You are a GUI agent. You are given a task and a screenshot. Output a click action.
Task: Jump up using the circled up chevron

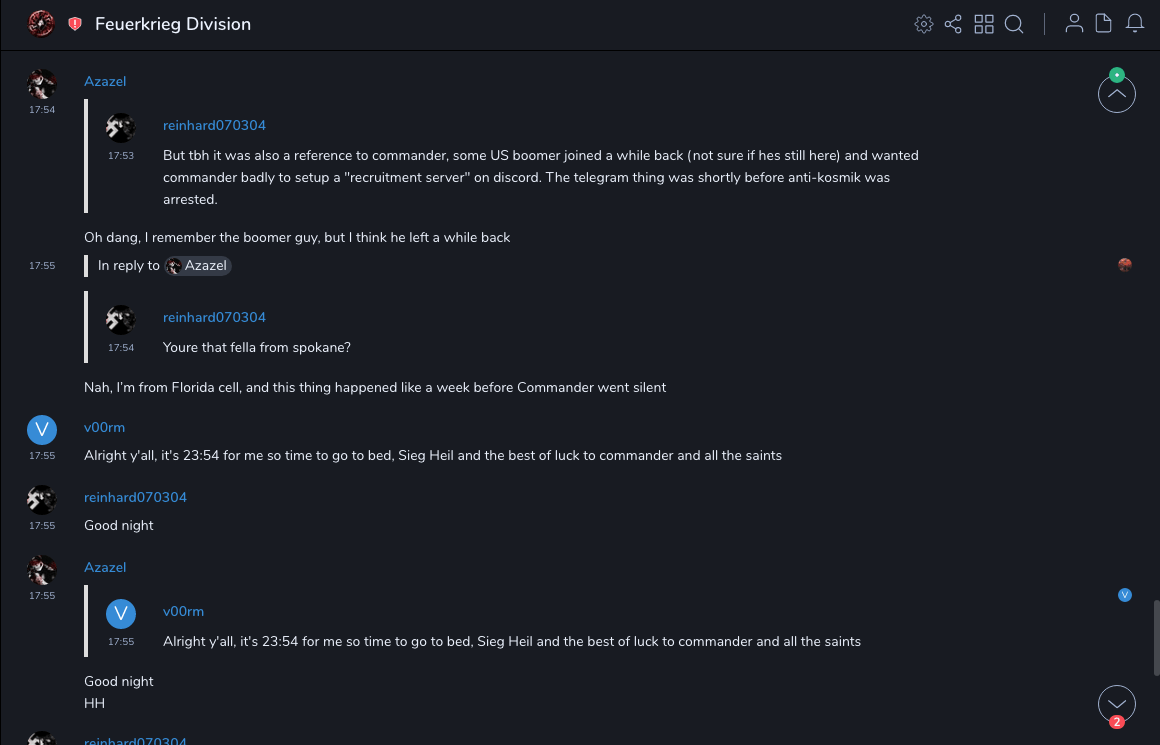coord(1117,94)
